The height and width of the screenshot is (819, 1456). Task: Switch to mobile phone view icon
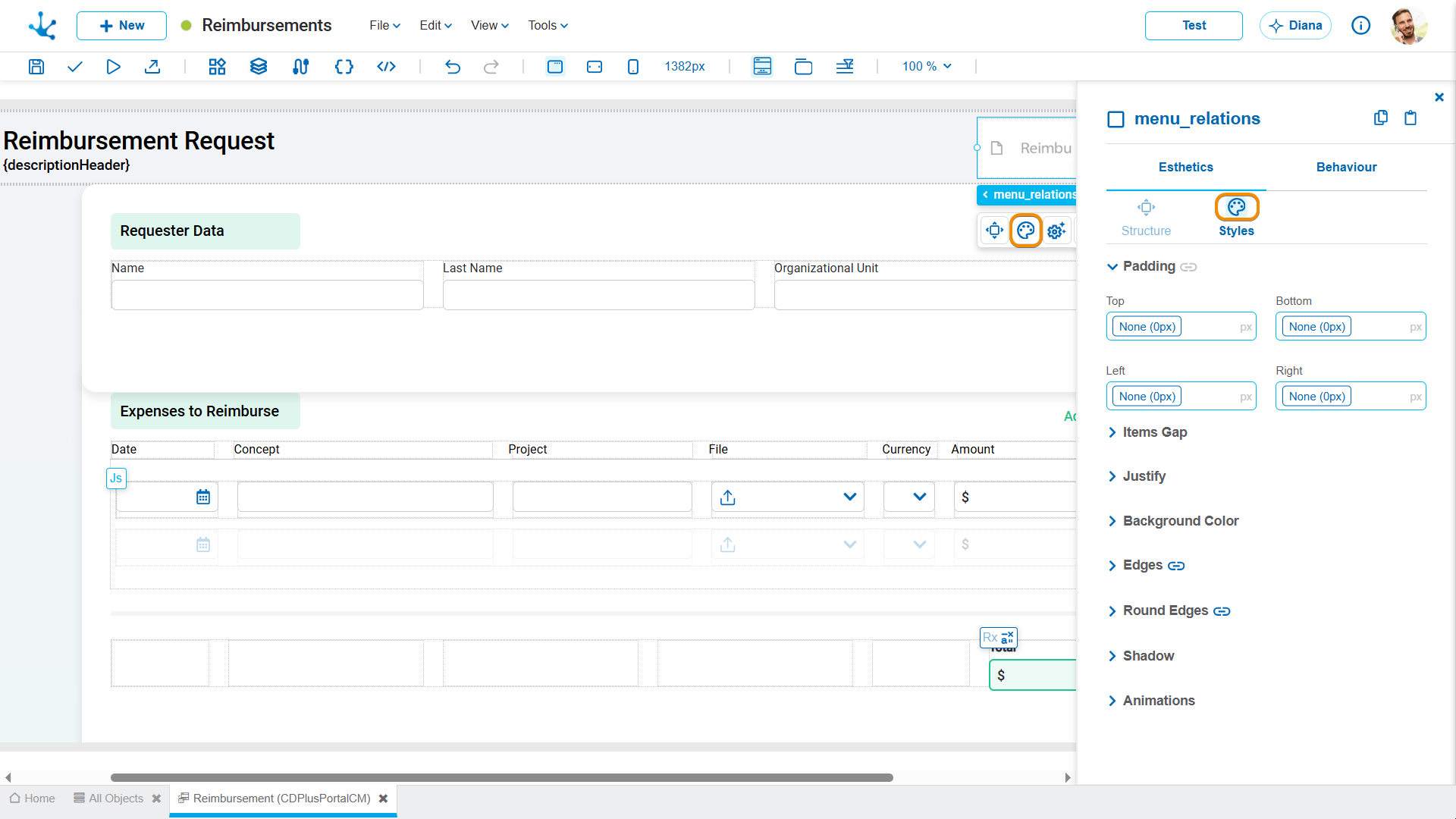coord(633,67)
